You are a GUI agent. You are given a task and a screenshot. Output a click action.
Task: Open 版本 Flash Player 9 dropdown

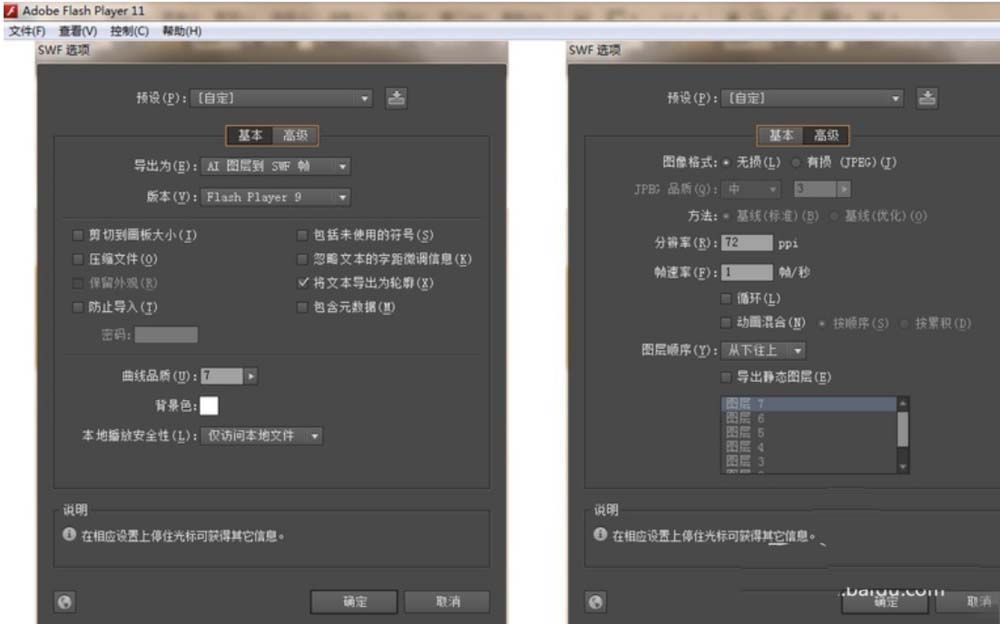click(276, 197)
